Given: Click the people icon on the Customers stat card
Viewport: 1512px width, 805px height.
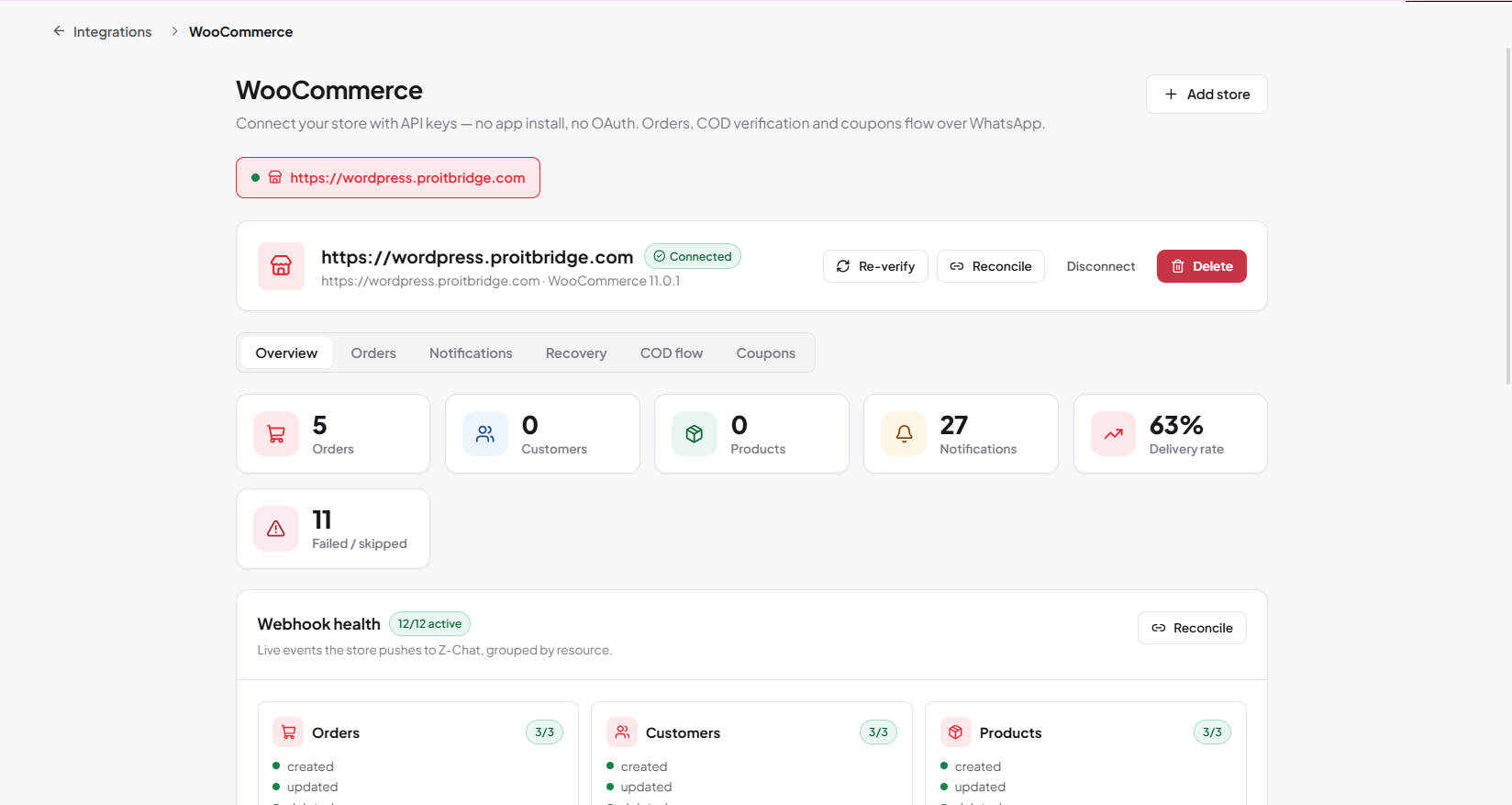Looking at the screenshot, I should tap(485, 434).
